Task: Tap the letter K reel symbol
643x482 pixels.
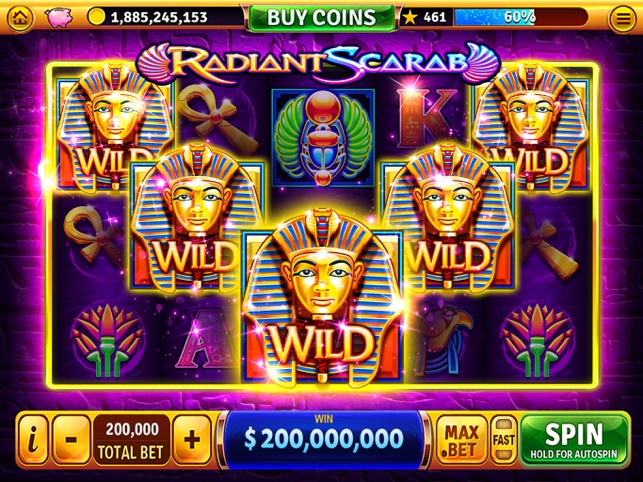Action: pyautogui.click(x=426, y=117)
